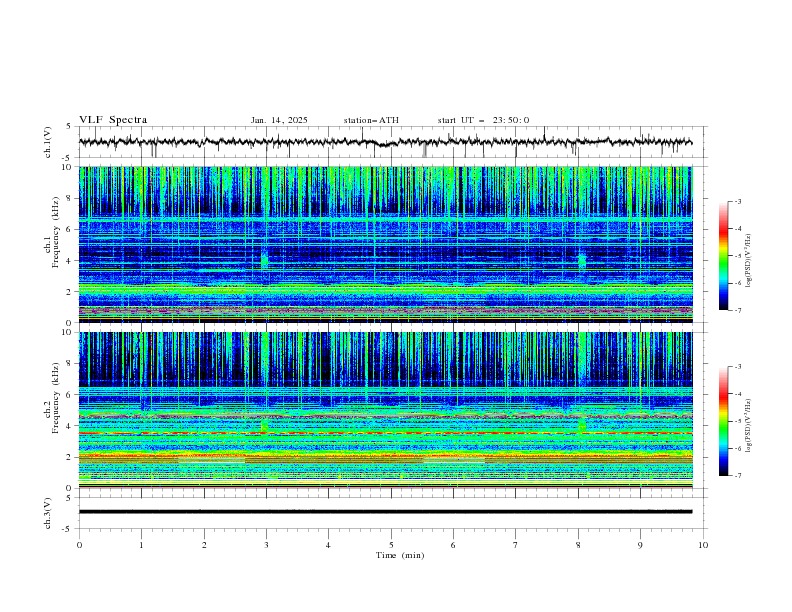Click time axis tick label '10'

click(703, 545)
